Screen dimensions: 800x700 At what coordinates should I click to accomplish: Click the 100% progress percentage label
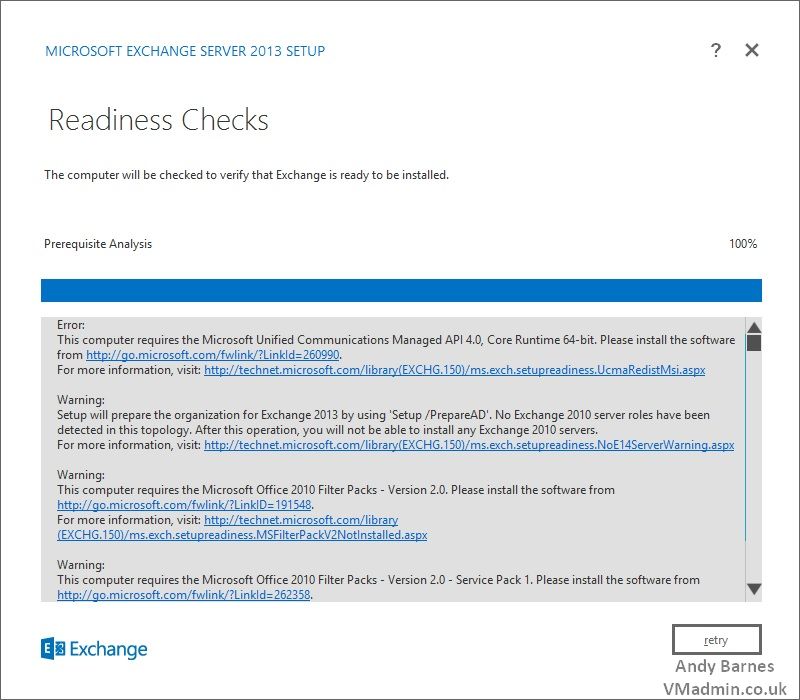point(742,244)
